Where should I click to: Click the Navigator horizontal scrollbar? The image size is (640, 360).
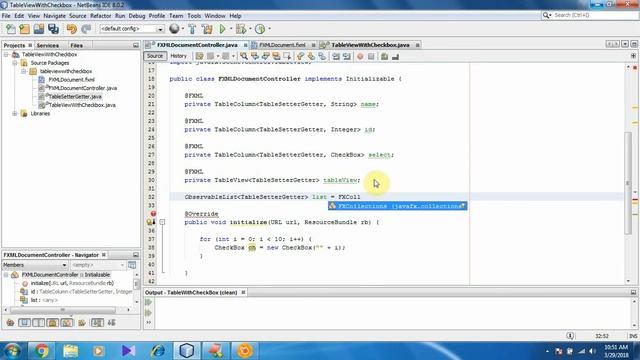(x=62, y=310)
